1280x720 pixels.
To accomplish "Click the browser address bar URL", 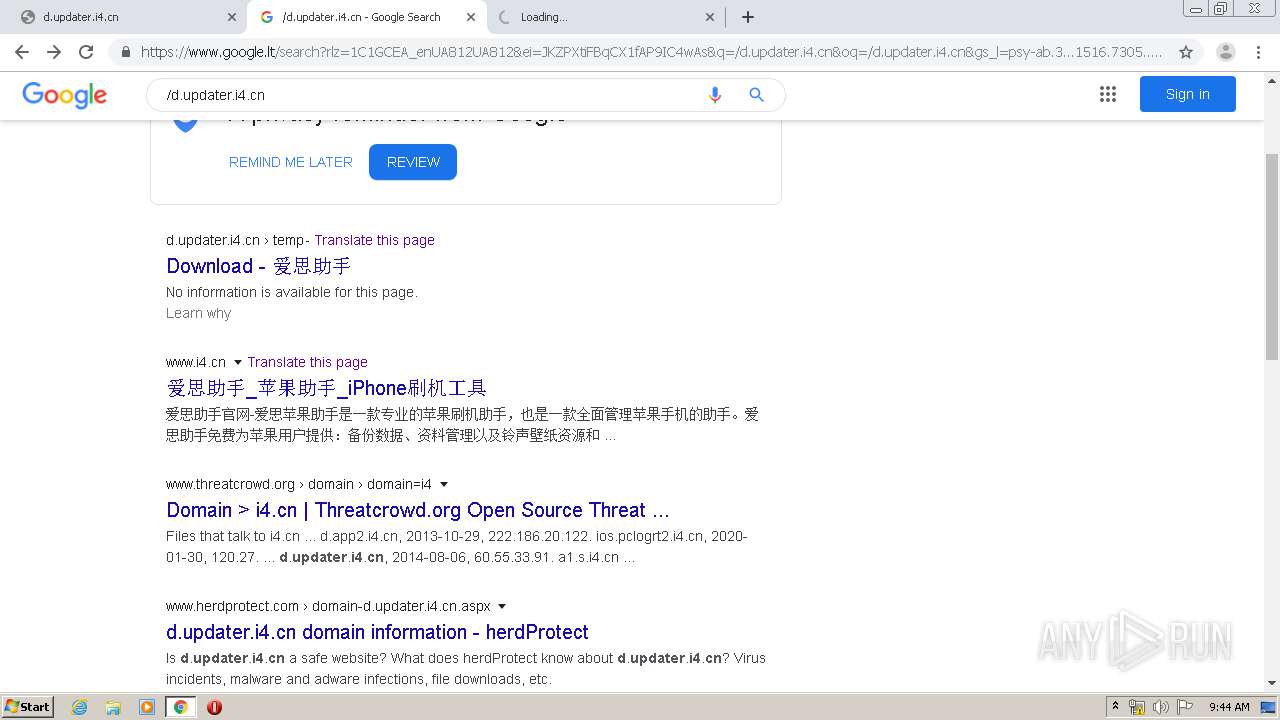I will point(650,52).
